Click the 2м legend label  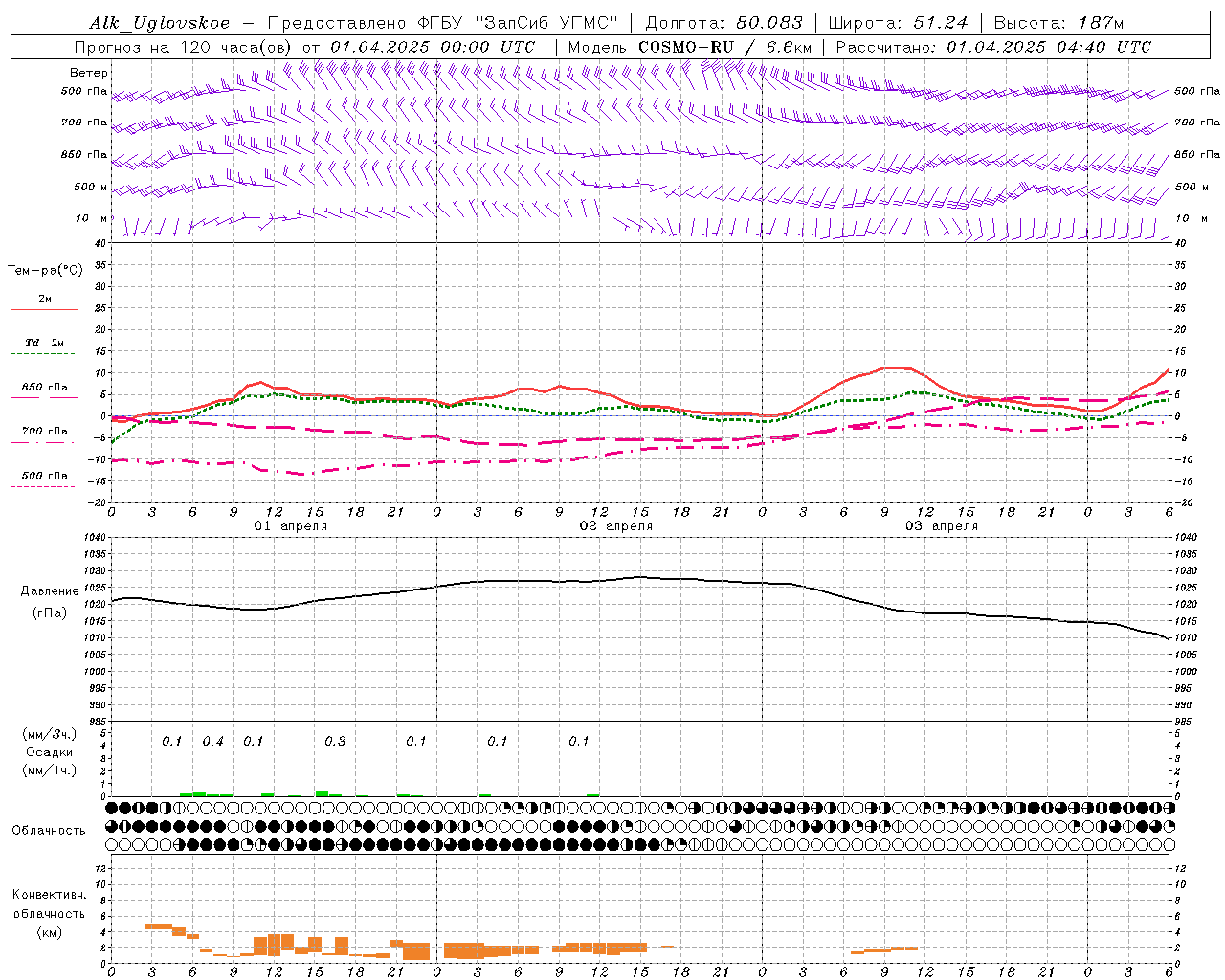[x=45, y=300]
